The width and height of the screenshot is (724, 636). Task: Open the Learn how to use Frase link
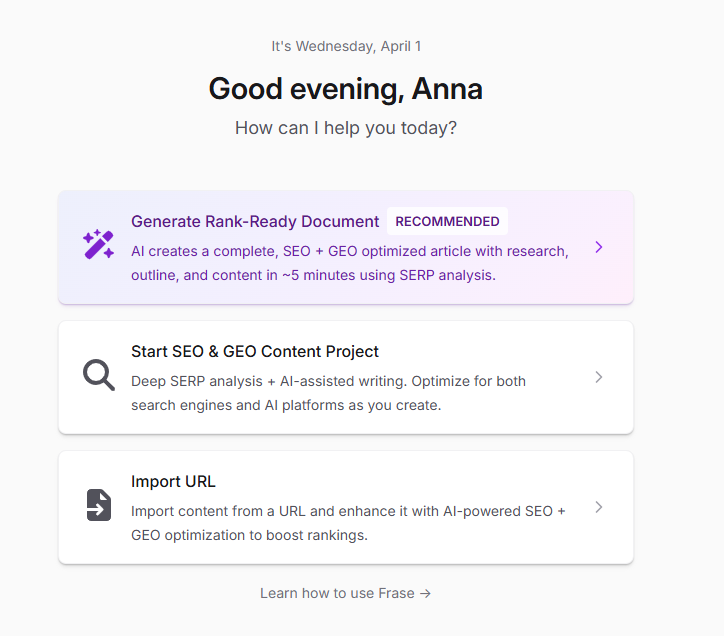tap(337, 593)
